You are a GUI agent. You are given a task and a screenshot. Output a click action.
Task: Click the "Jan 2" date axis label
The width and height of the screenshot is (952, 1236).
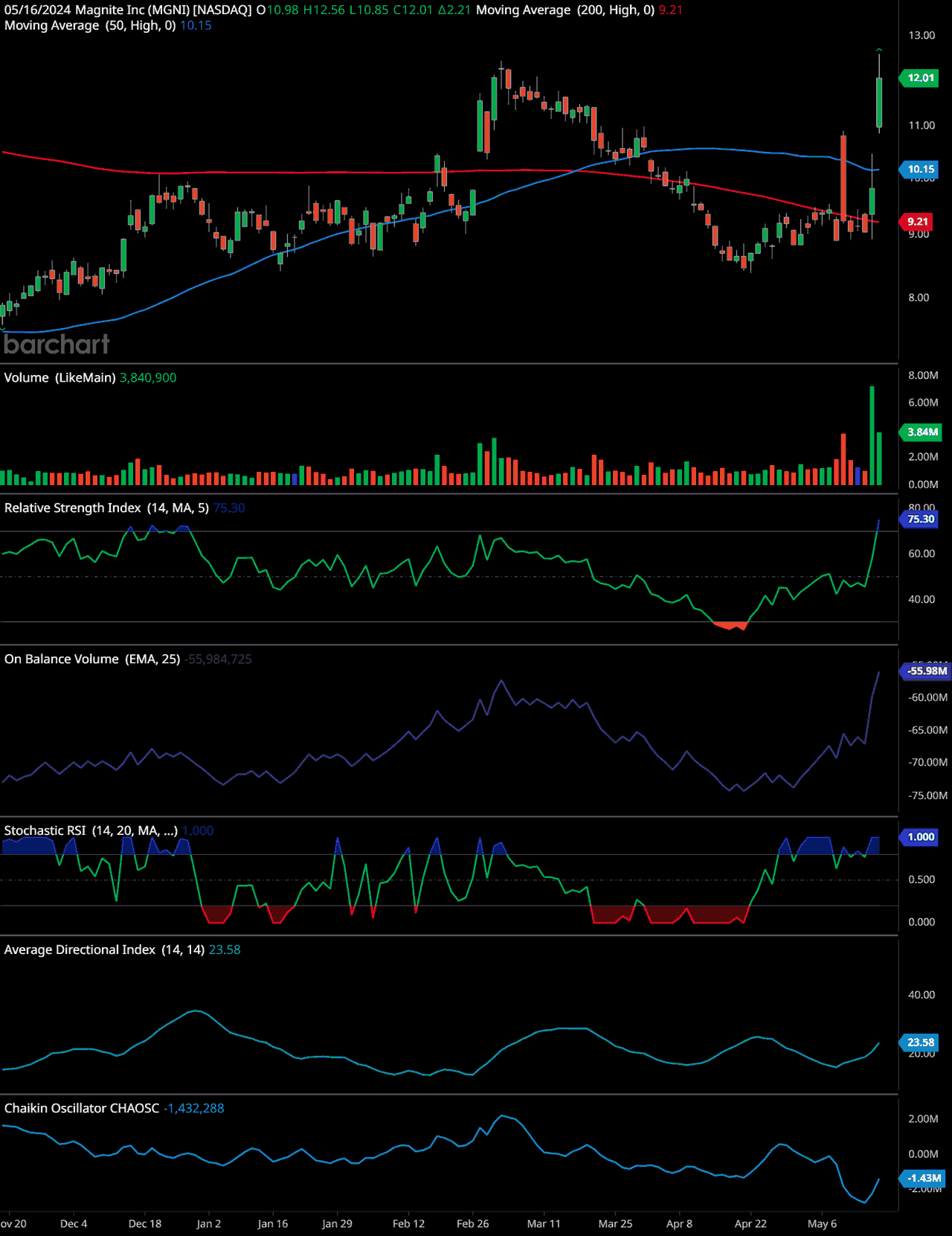click(x=209, y=1224)
